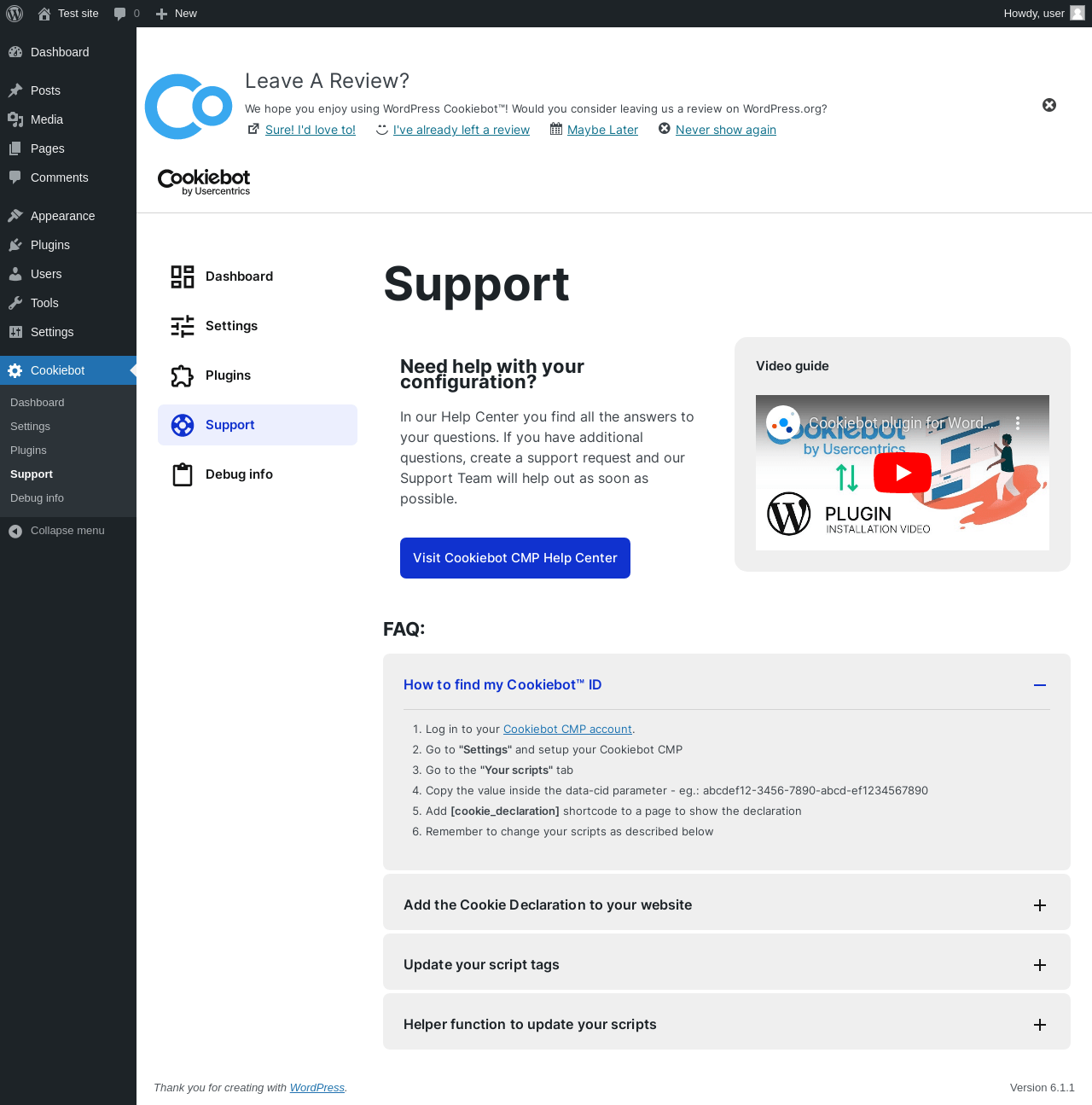
Task: Click the Posts pin icon
Action: click(x=15, y=90)
